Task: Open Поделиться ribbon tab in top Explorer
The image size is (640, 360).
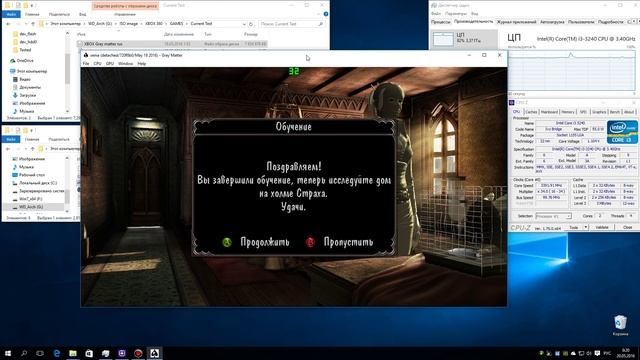Action: pos(59,14)
